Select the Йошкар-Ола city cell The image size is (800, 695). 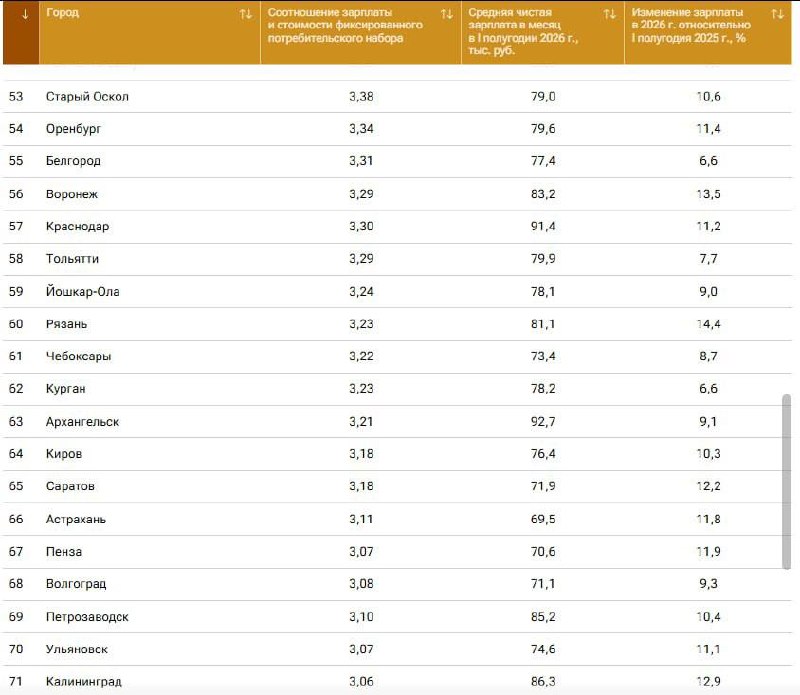tap(83, 291)
